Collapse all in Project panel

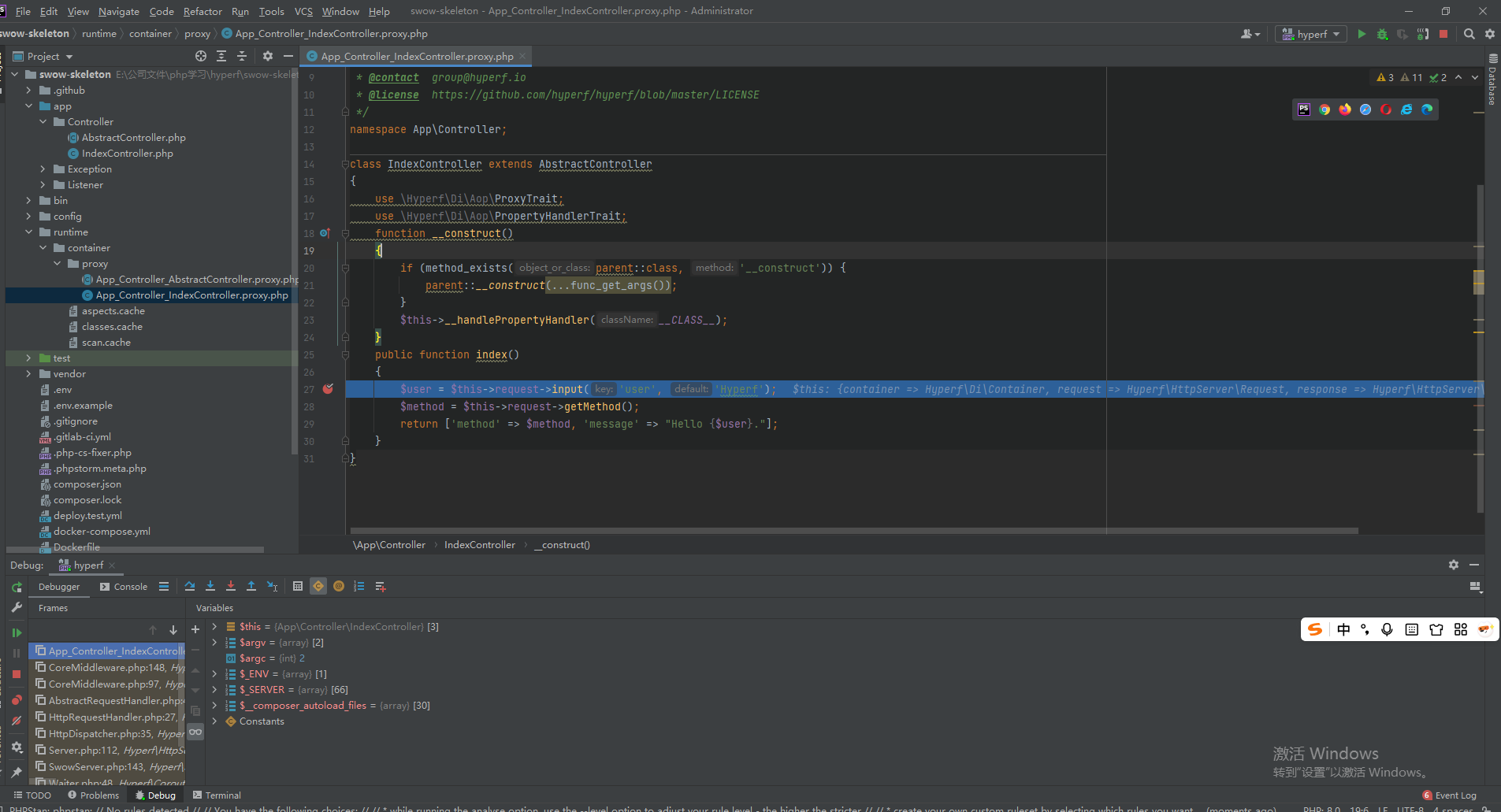[242, 56]
